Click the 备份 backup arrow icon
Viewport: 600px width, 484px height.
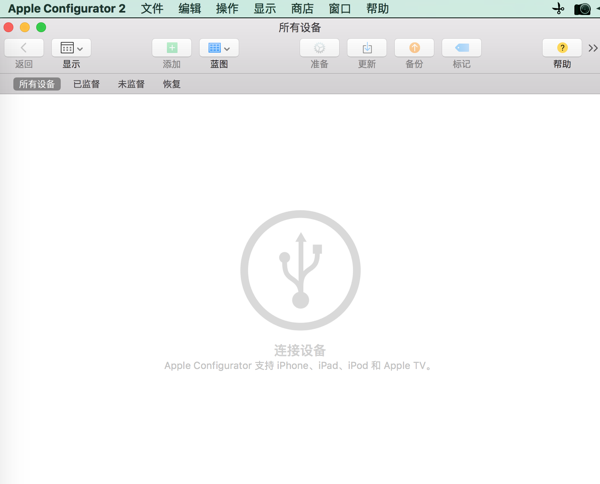click(414, 48)
